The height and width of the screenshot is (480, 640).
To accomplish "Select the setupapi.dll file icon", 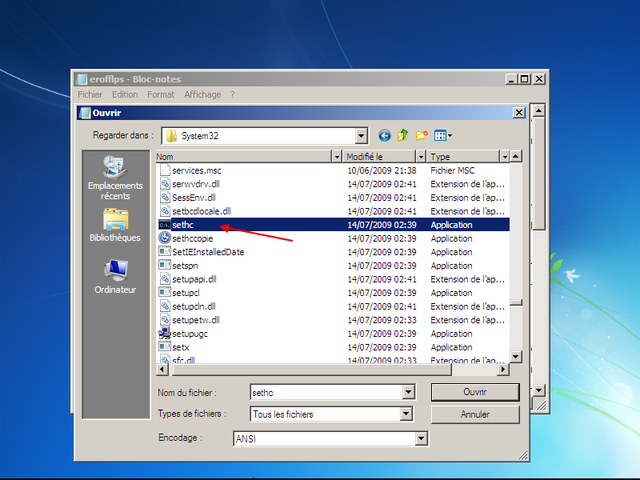I will 164,279.
